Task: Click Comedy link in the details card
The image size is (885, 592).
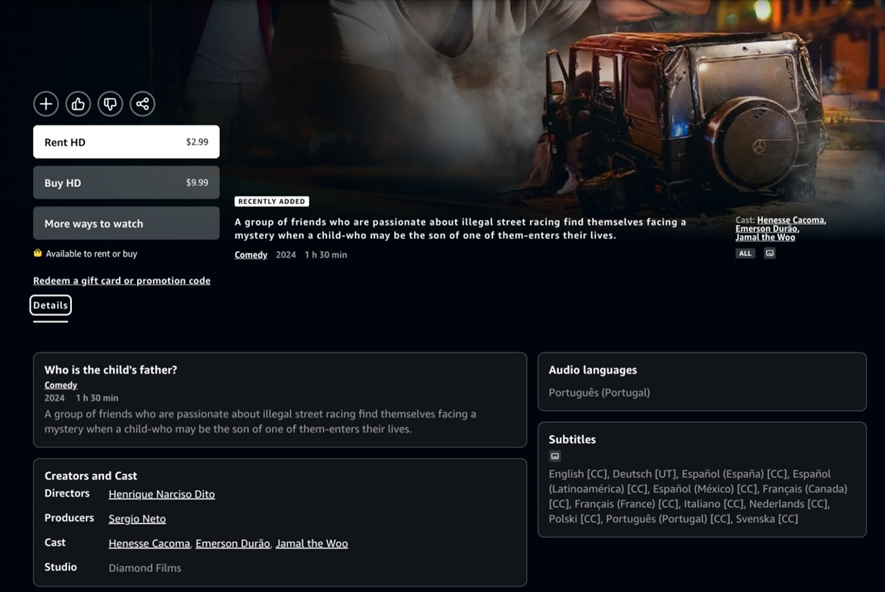Action: [60, 385]
